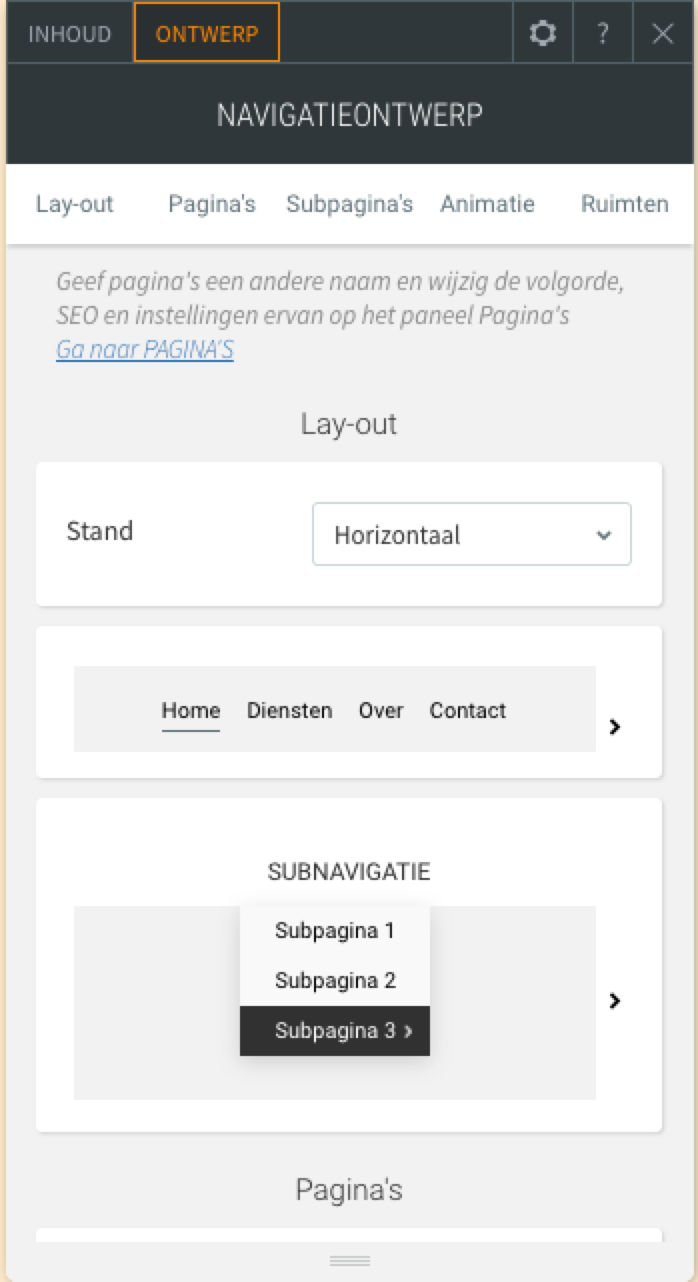The height and width of the screenshot is (1282, 698).
Task: Click the help question mark icon
Action: [602, 34]
